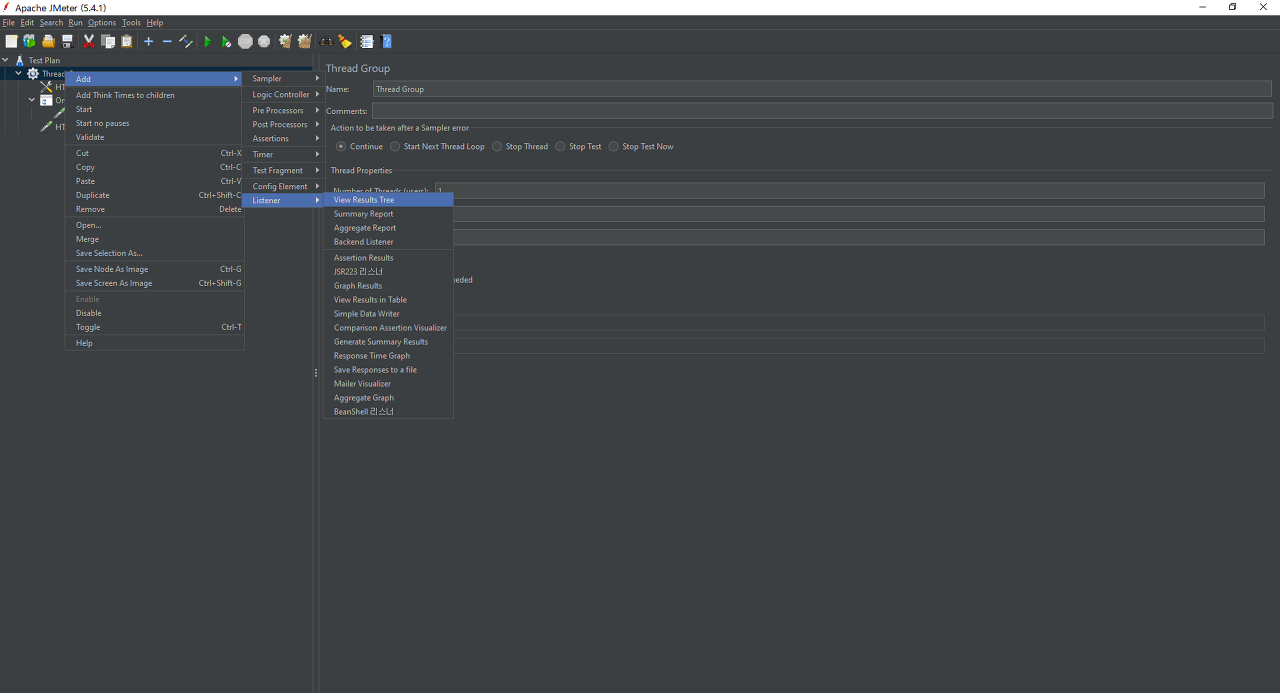Choose Generate Summary Results listener
The width and height of the screenshot is (1280, 693).
click(x=388, y=342)
